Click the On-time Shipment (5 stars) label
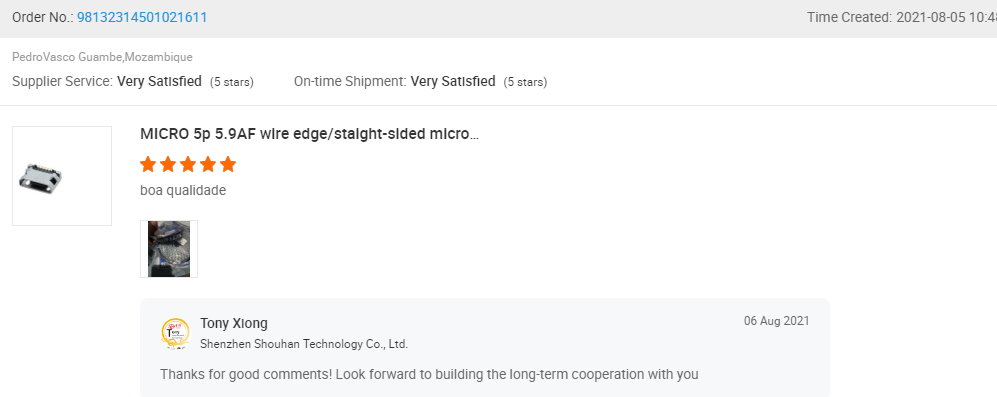This screenshot has height=397, width=997. pyautogui.click(x=525, y=82)
